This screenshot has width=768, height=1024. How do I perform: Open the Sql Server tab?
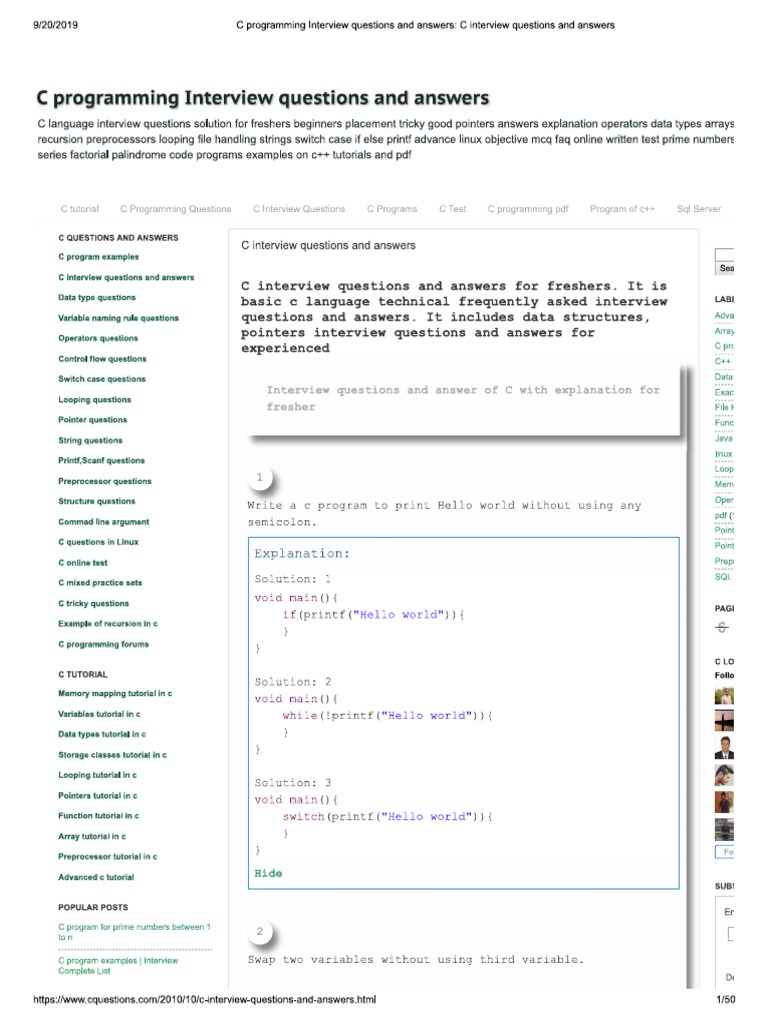(x=699, y=209)
